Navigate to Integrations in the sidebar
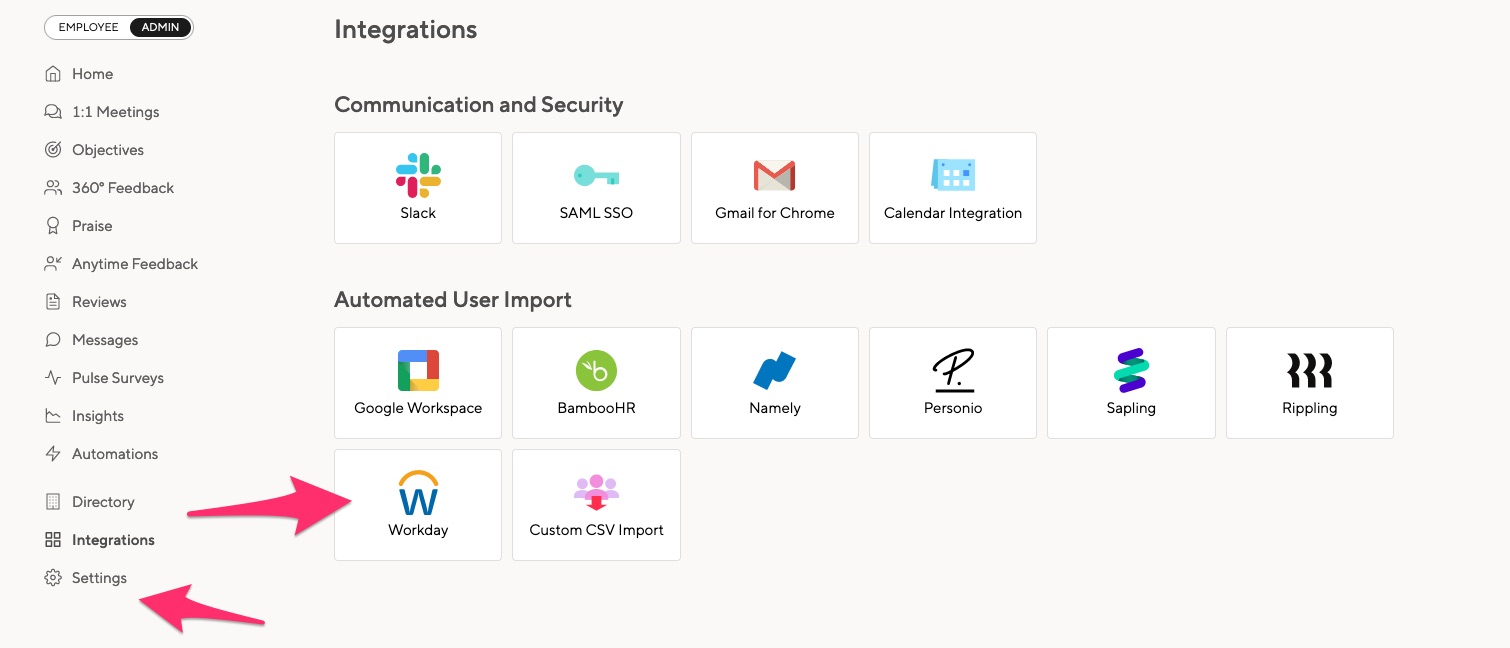 tap(112, 539)
